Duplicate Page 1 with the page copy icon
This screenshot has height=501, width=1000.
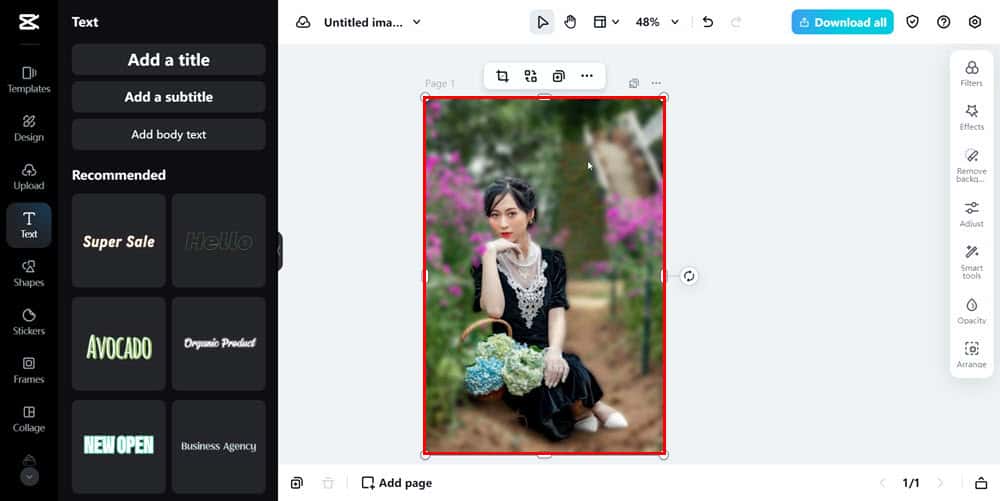tap(634, 84)
